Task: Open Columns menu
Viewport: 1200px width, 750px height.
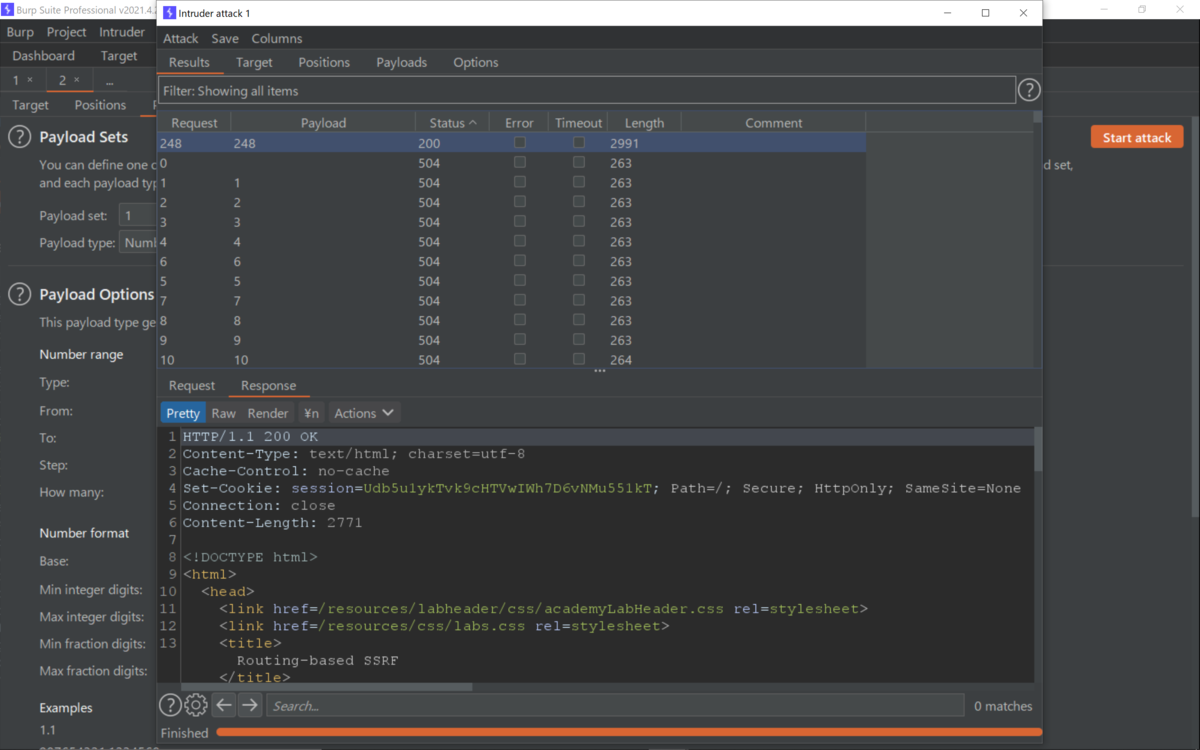Action: coord(277,38)
